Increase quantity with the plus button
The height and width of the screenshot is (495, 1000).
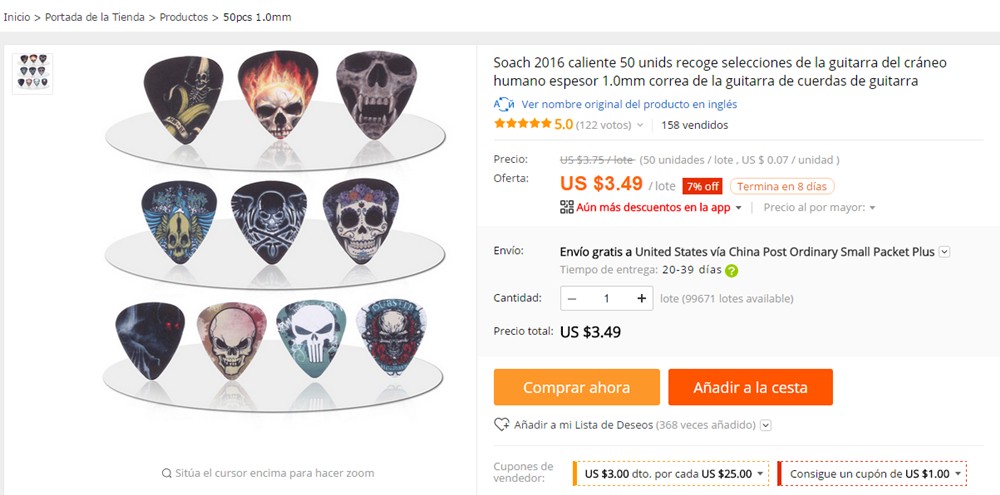coord(641,298)
